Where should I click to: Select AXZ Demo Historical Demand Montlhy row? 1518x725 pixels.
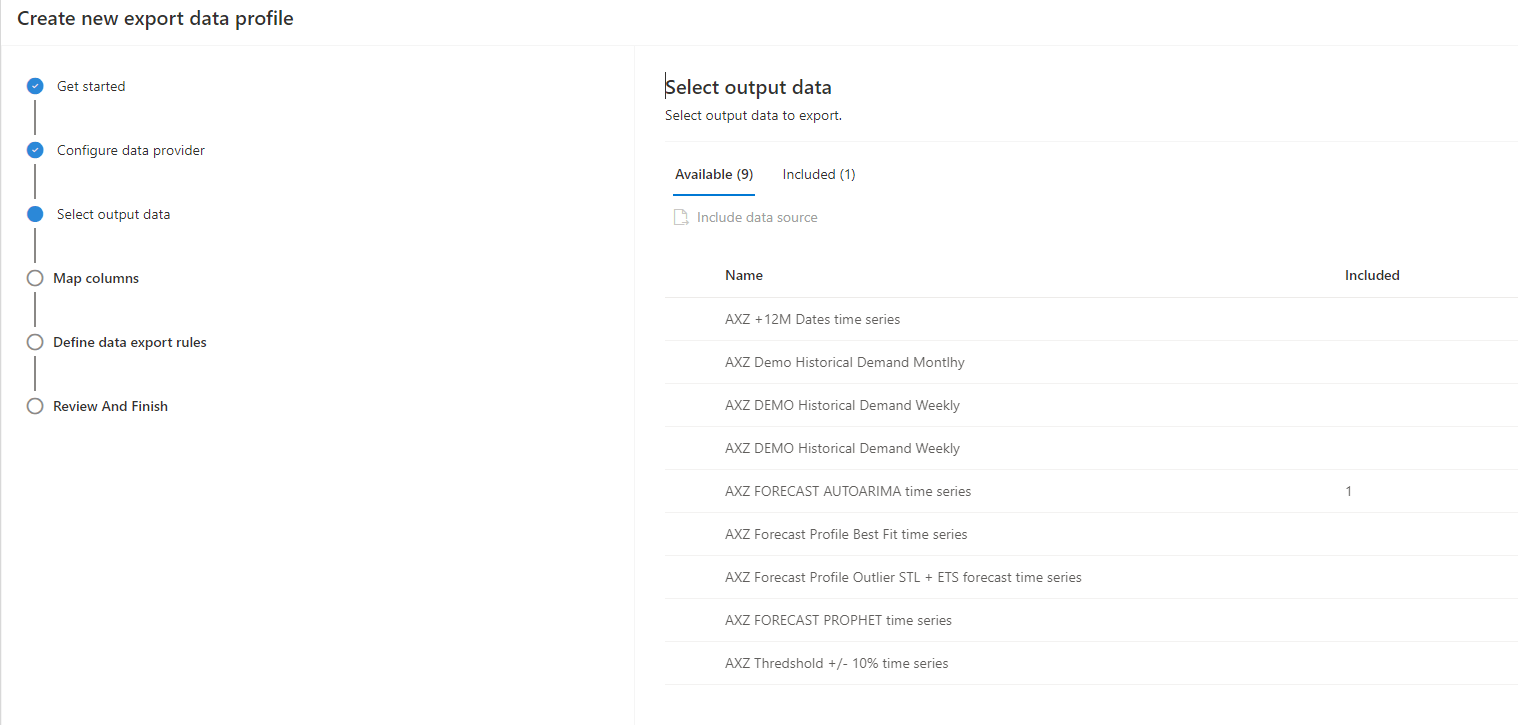coord(844,362)
